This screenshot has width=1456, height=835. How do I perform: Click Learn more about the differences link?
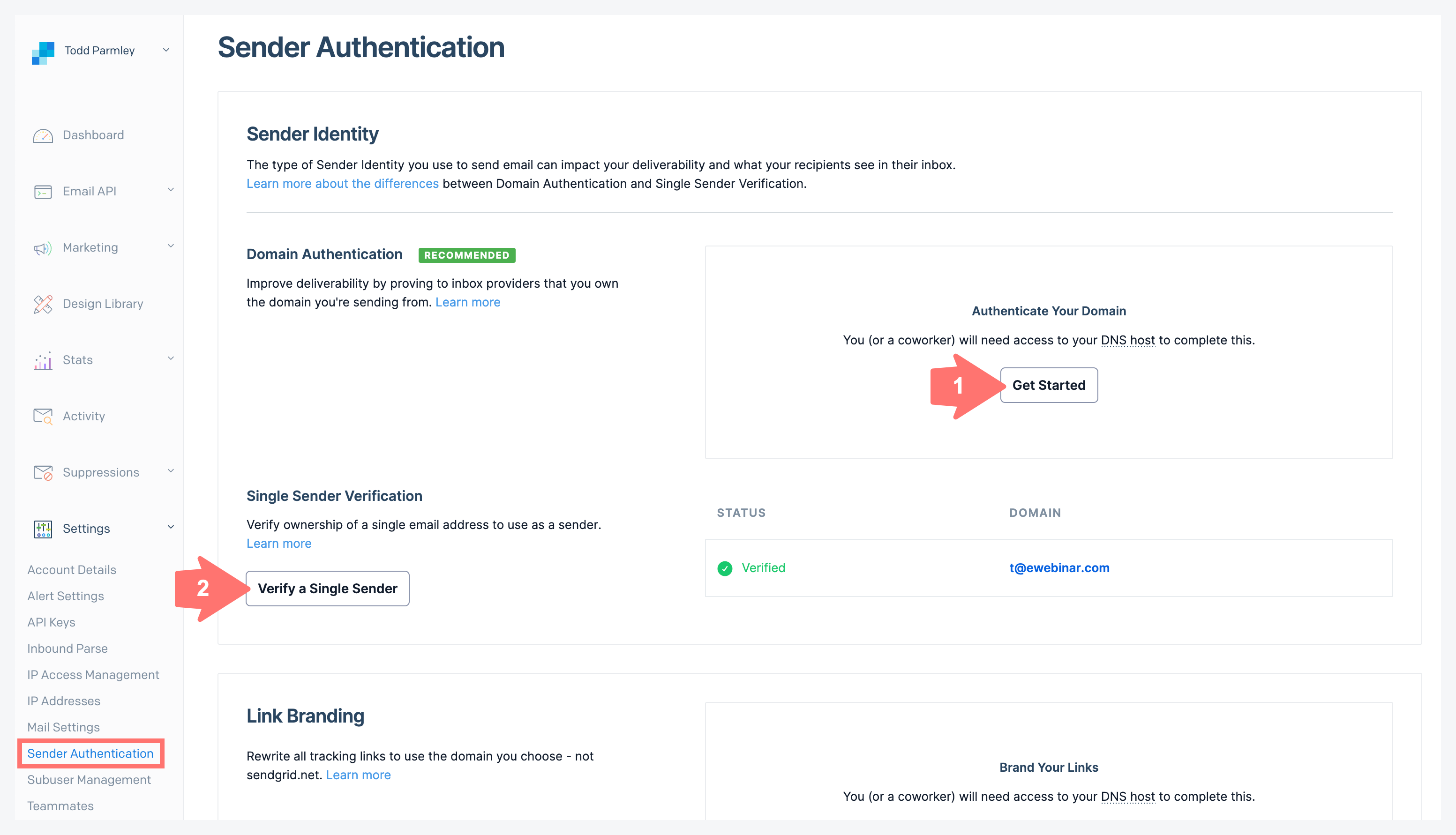(x=343, y=184)
